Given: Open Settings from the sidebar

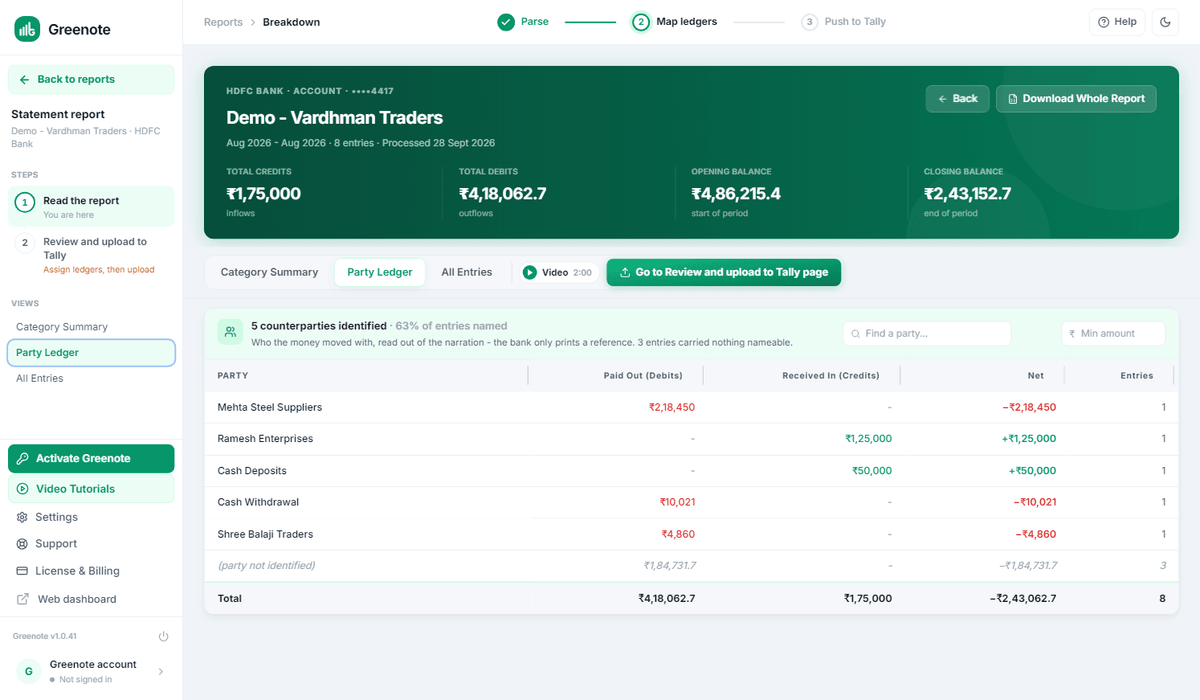Looking at the screenshot, I should pyautogui.click(x=91, y=517).
